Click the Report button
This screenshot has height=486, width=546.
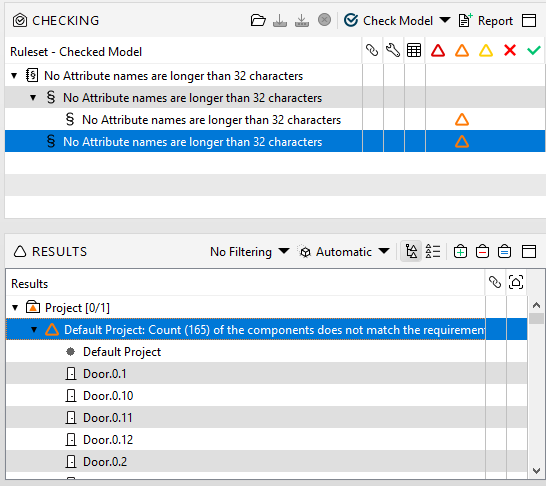pos(486,21)
